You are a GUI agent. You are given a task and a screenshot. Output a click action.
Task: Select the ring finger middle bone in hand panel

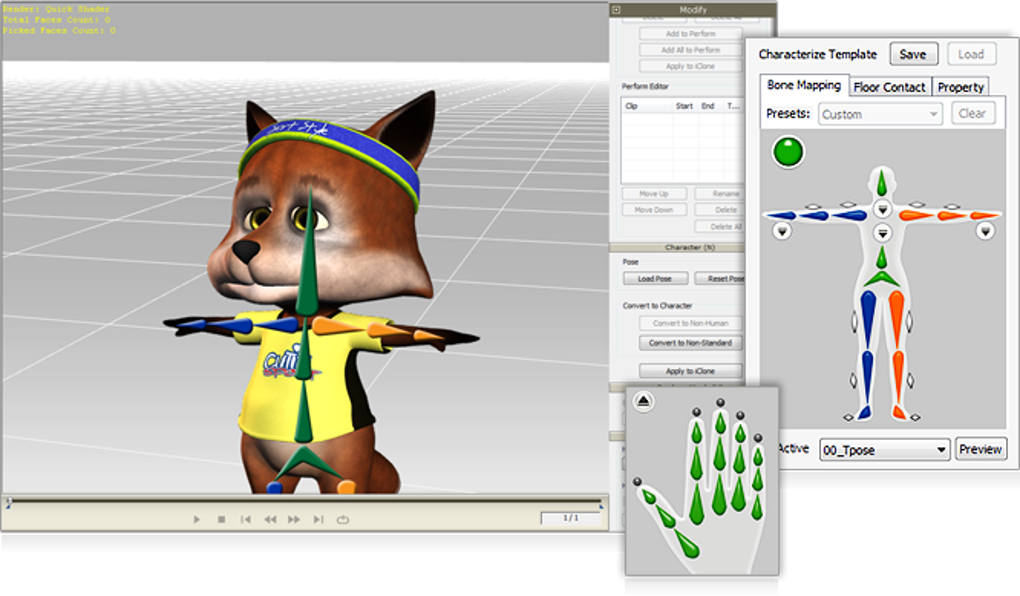click(x=740, y=459)
